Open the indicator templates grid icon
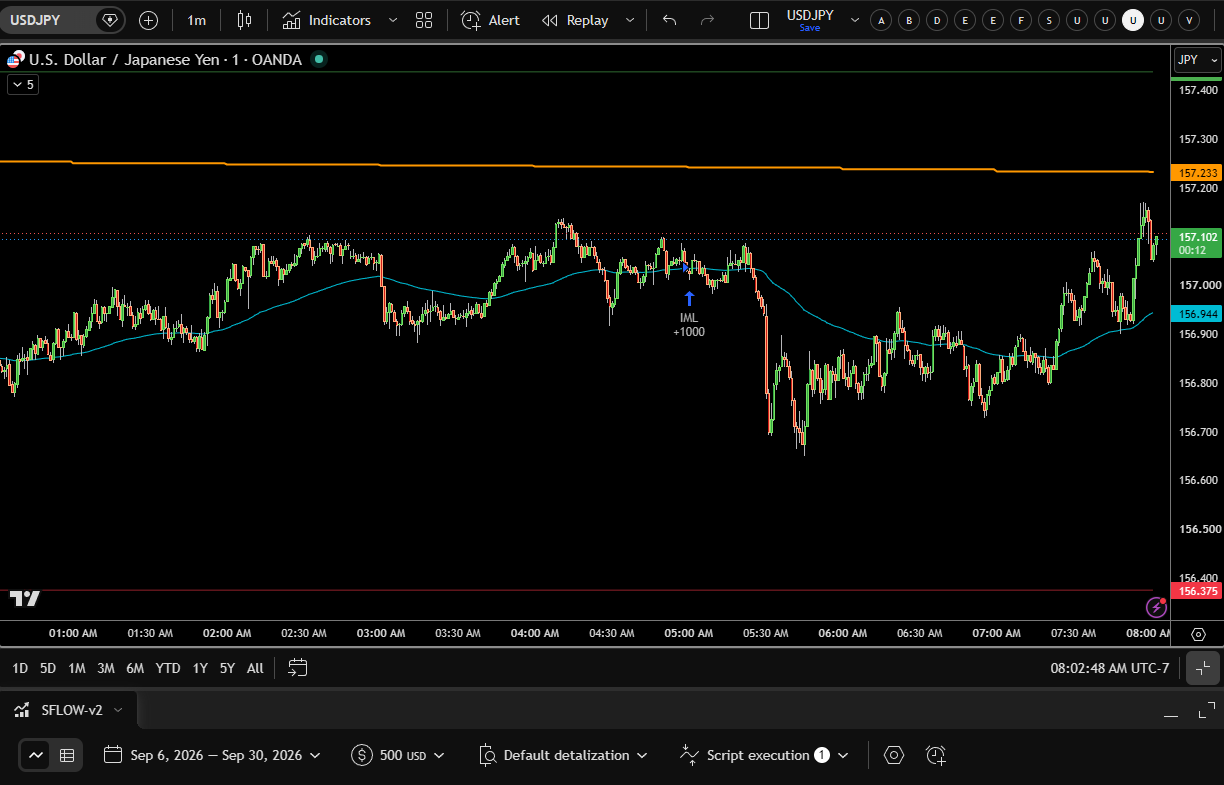 pos(423,20)
